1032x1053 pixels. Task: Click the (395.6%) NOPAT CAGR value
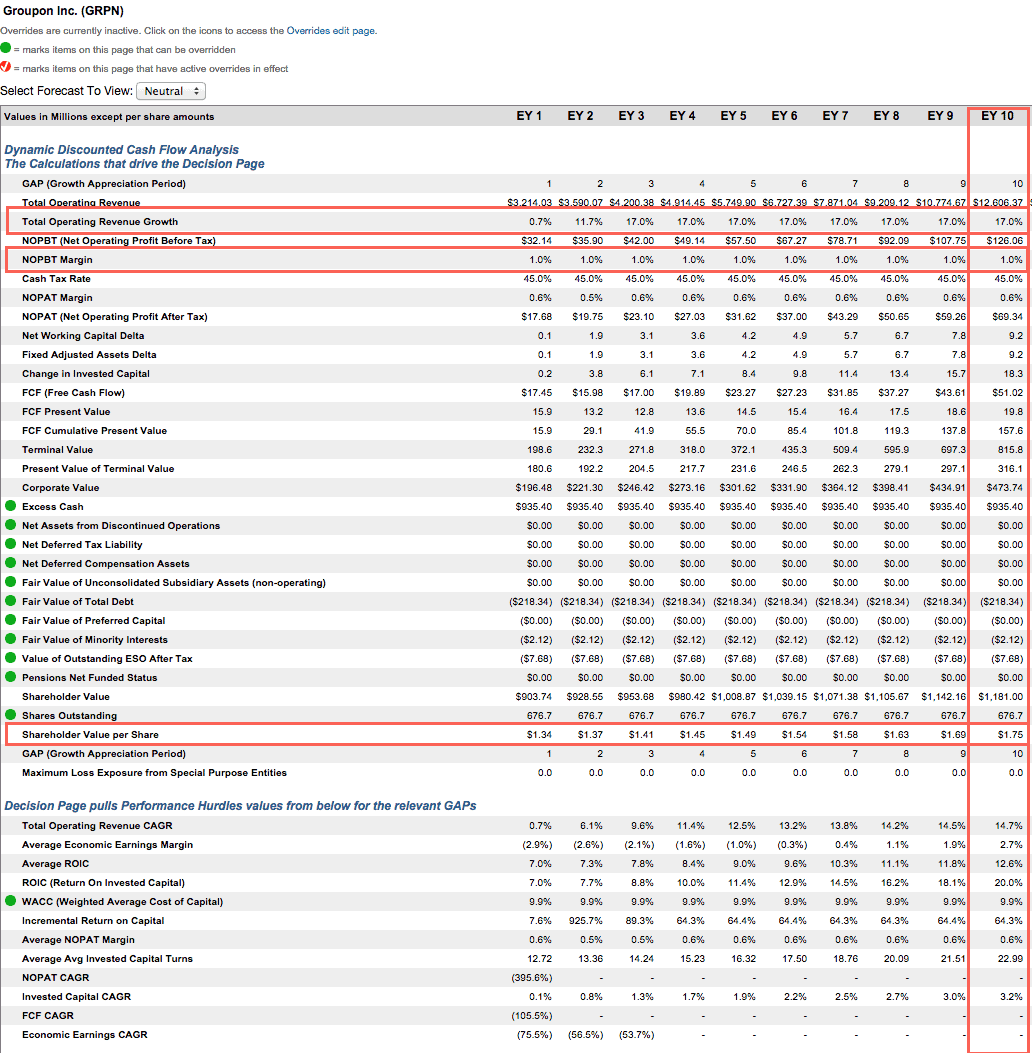532,978
